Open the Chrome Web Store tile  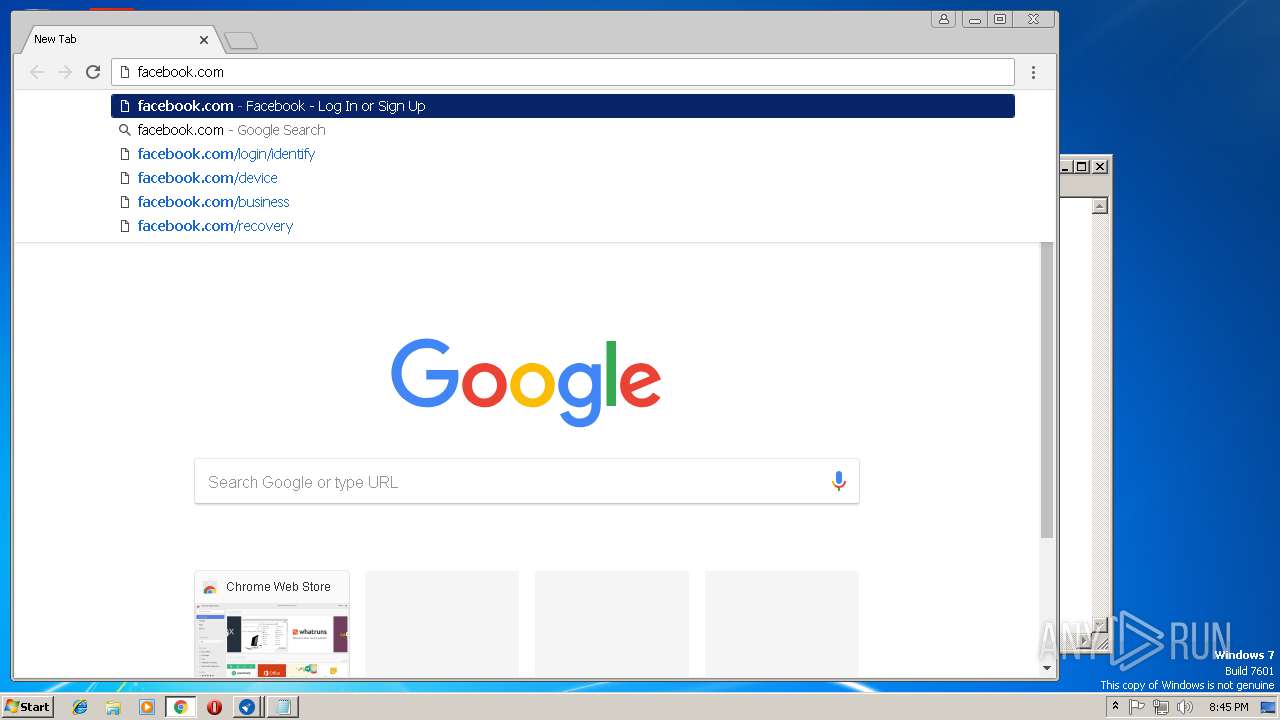(272, 624)
